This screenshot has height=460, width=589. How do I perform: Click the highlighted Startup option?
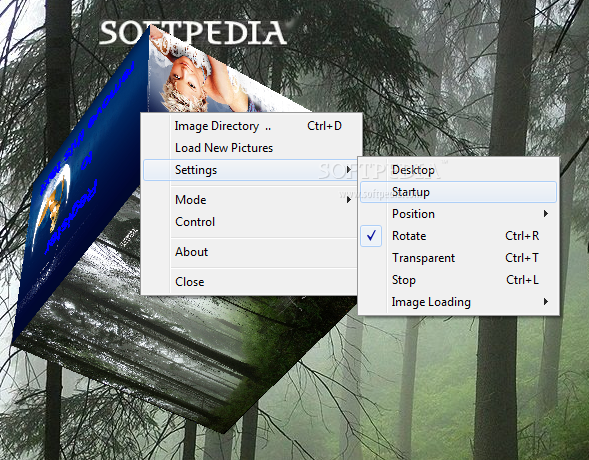pos(458,192)
